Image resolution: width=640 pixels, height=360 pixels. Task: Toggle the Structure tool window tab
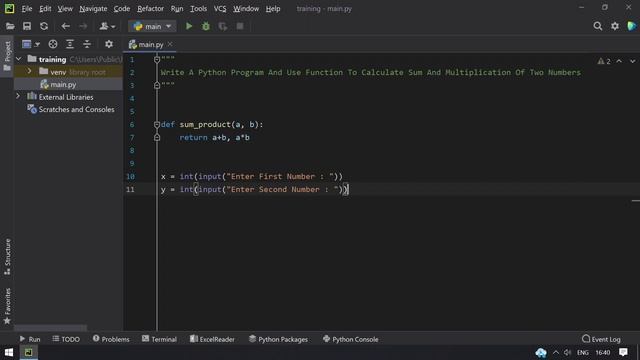click(7, 257)
